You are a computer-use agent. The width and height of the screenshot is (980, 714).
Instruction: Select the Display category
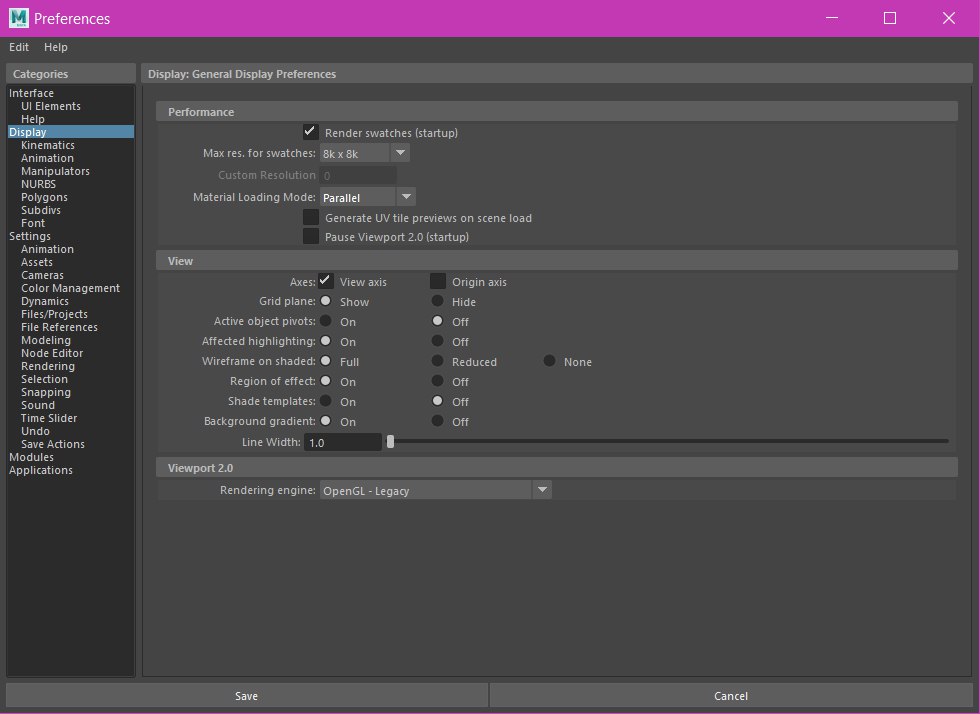[x=71, y=132]
